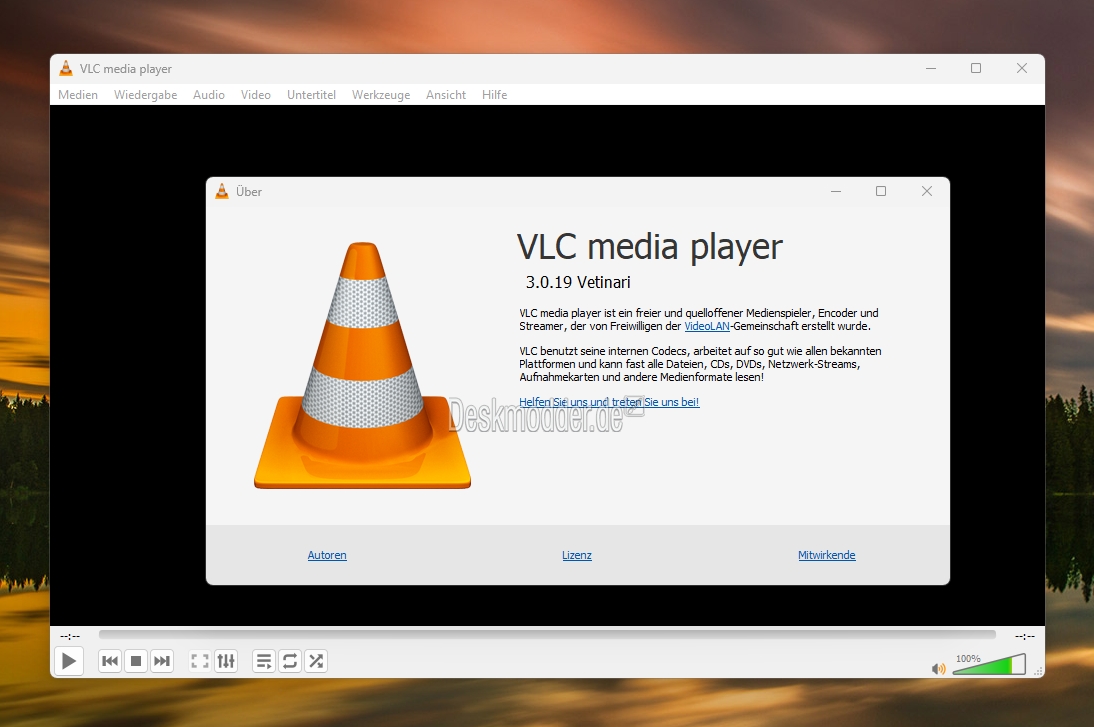Open the Medien menu
Image resolution: width=1094 pixels, height=727 pixels.
click(77, 95)
